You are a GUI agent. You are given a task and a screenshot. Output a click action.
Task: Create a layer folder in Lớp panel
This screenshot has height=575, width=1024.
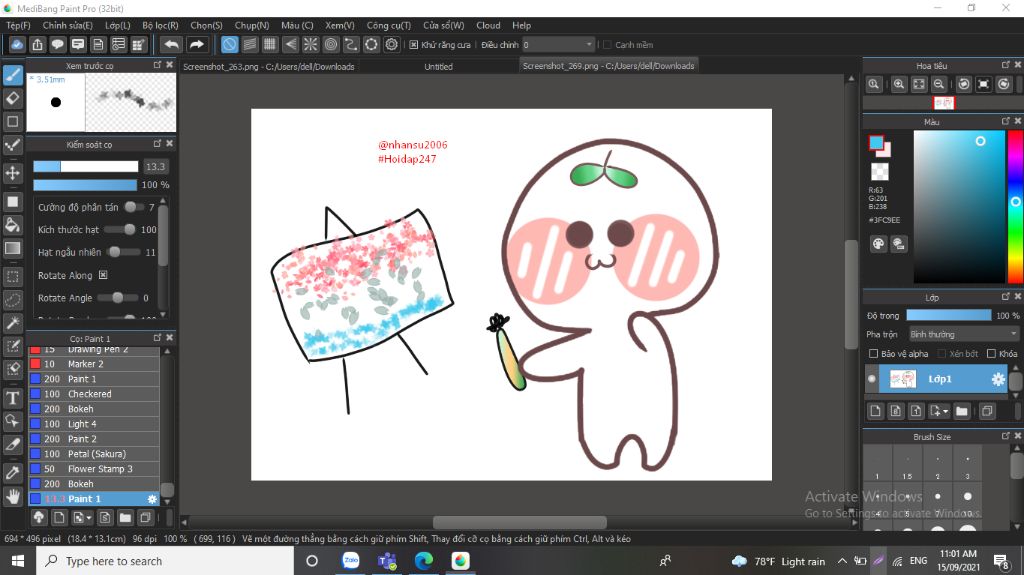(961, 411)
